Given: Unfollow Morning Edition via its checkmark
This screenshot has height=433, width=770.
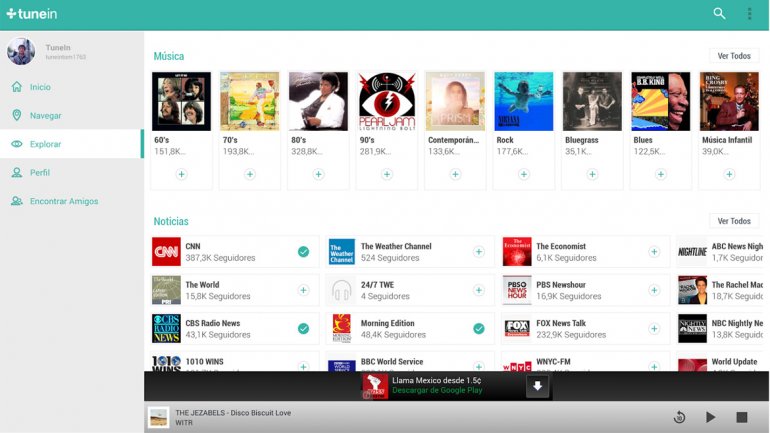Looking at the screenshot, I should coord(479,328).
